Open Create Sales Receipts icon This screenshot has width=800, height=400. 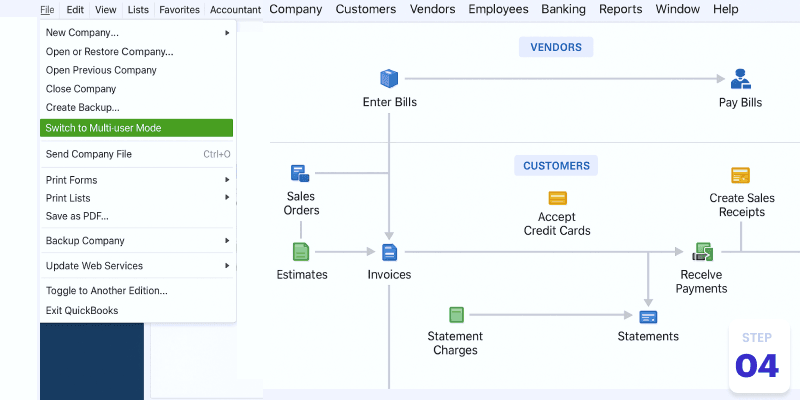(740, 176)
